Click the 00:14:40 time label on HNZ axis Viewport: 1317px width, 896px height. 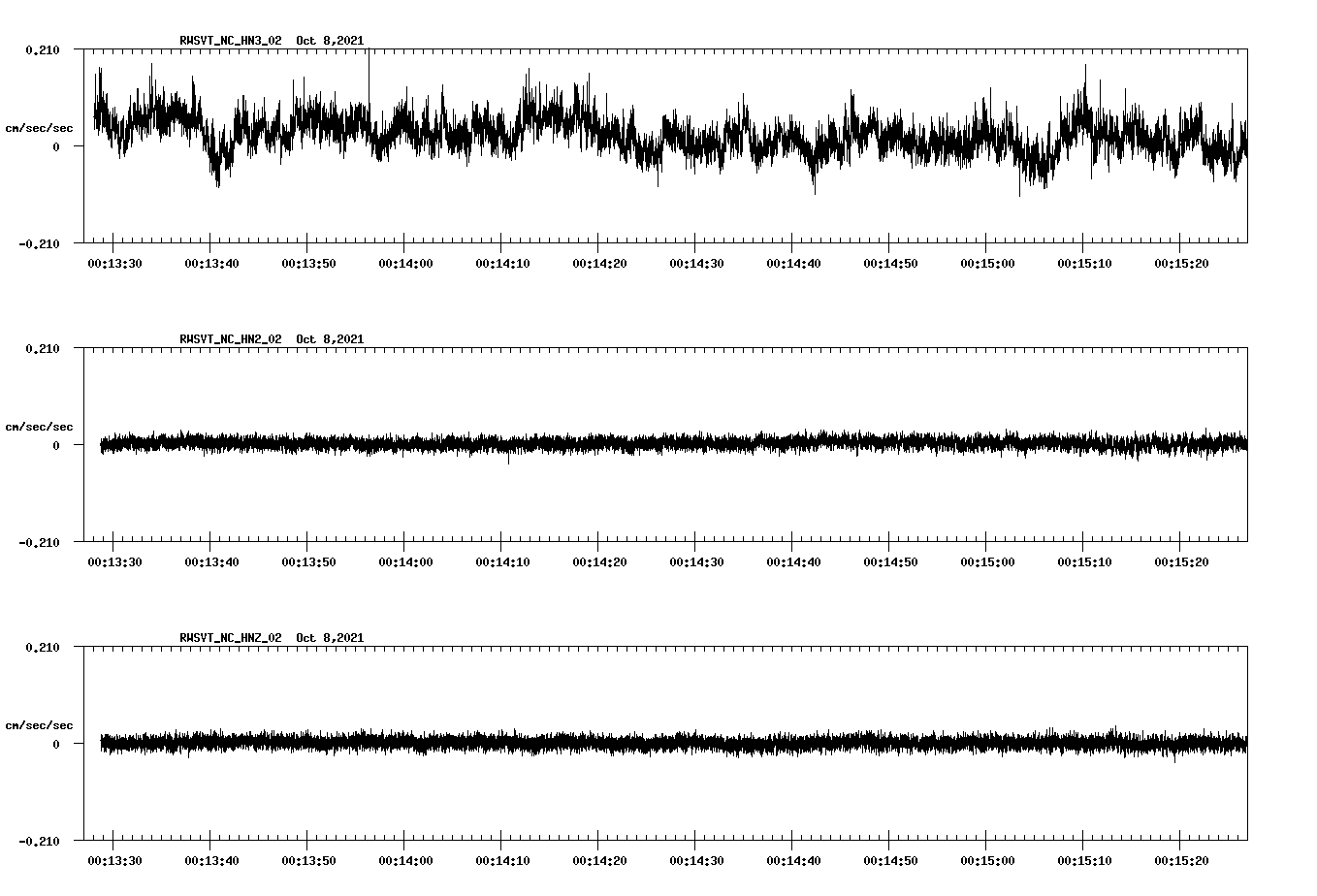pyautogui.click(x=794, y=861)
